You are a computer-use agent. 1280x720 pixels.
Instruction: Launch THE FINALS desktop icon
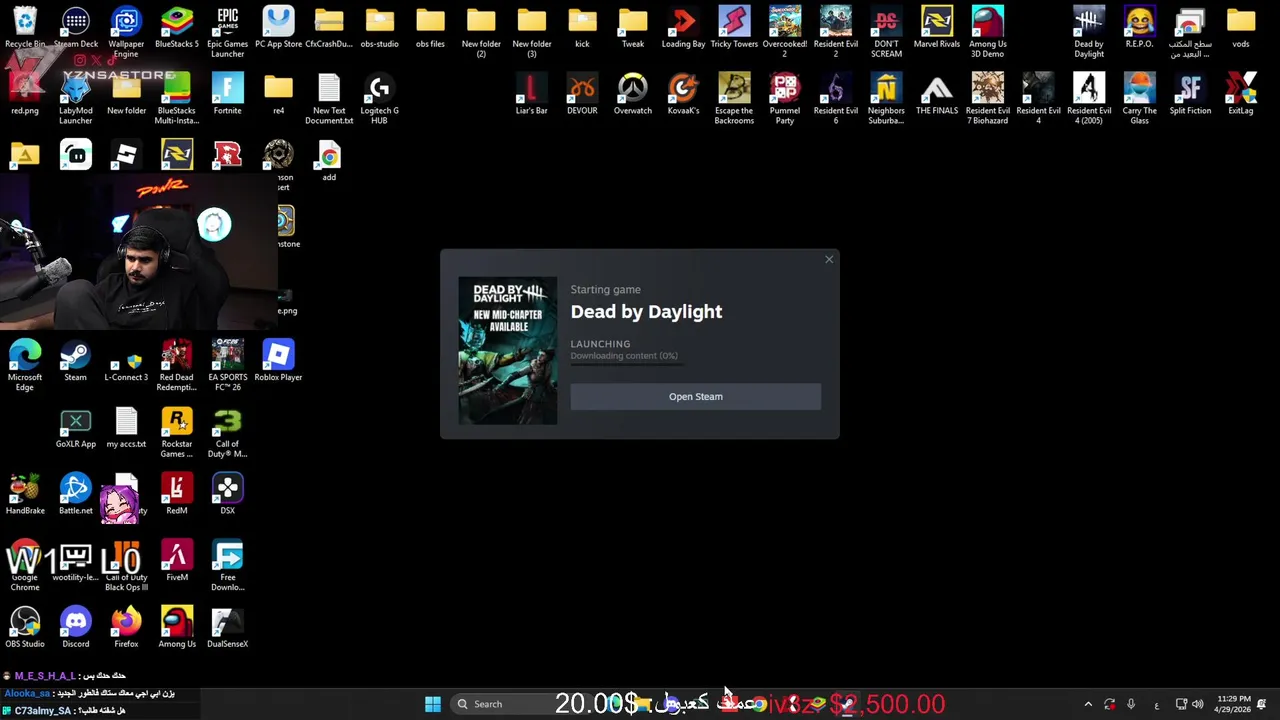click(937, 94)
